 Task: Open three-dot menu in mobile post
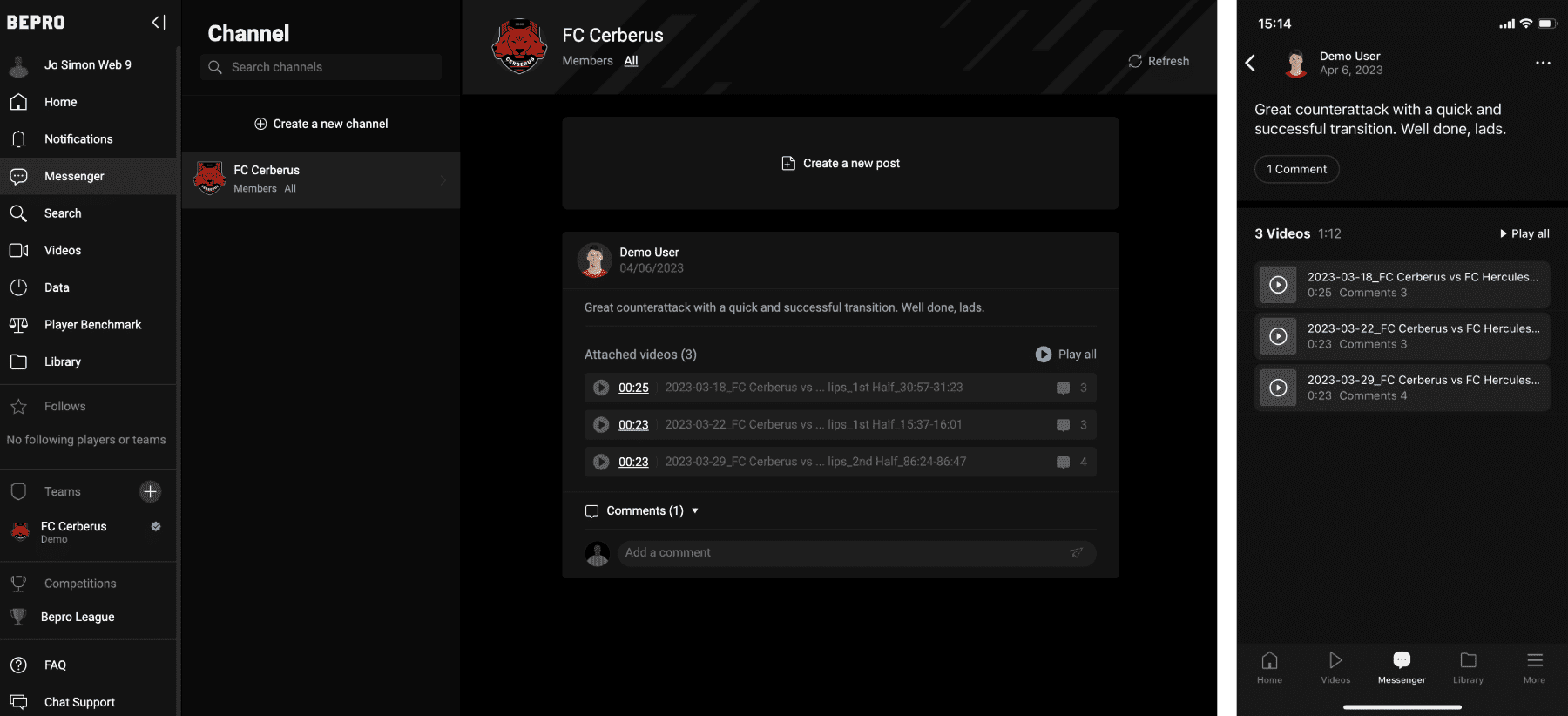(x=1543, y=63)
